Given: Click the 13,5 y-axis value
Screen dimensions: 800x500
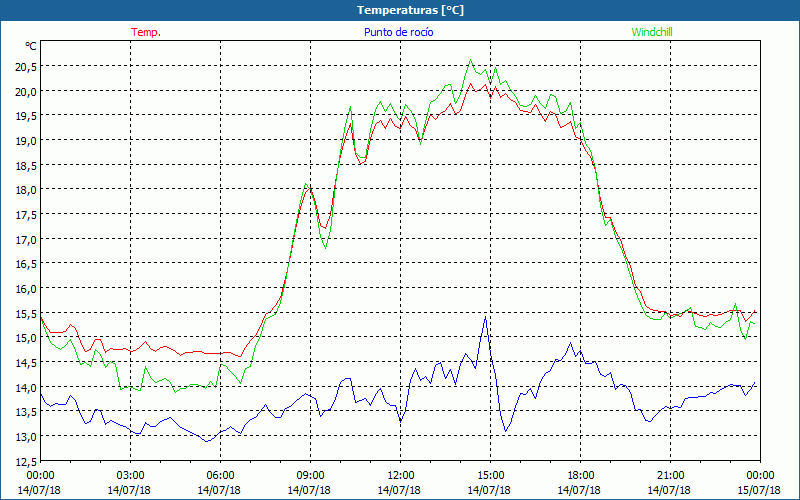Looking at the screenshot, I should pyautogui.click(x=27, y=412).
